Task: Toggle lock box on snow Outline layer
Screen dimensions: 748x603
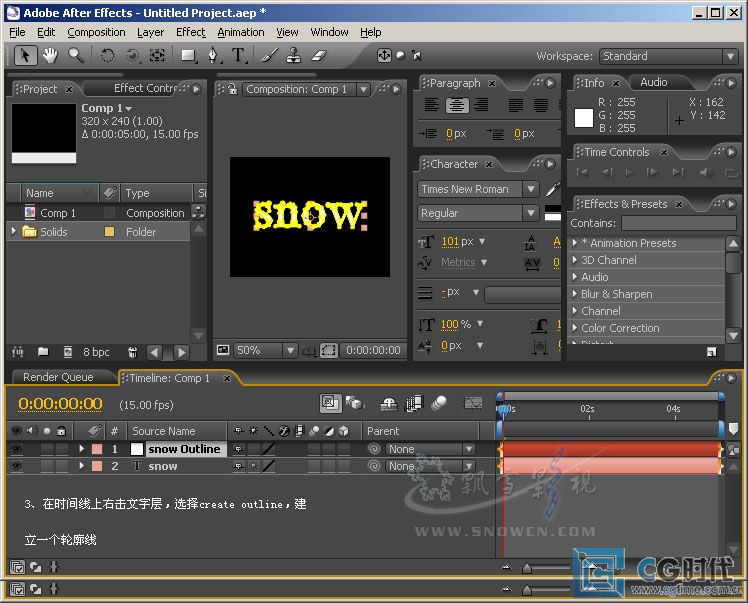Action: click(x=62, y=449)
